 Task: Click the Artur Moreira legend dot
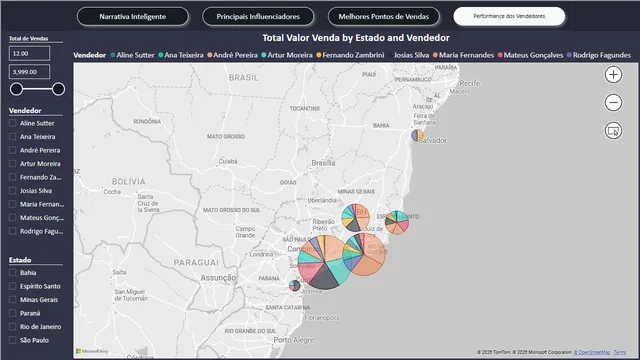(264, 55)
